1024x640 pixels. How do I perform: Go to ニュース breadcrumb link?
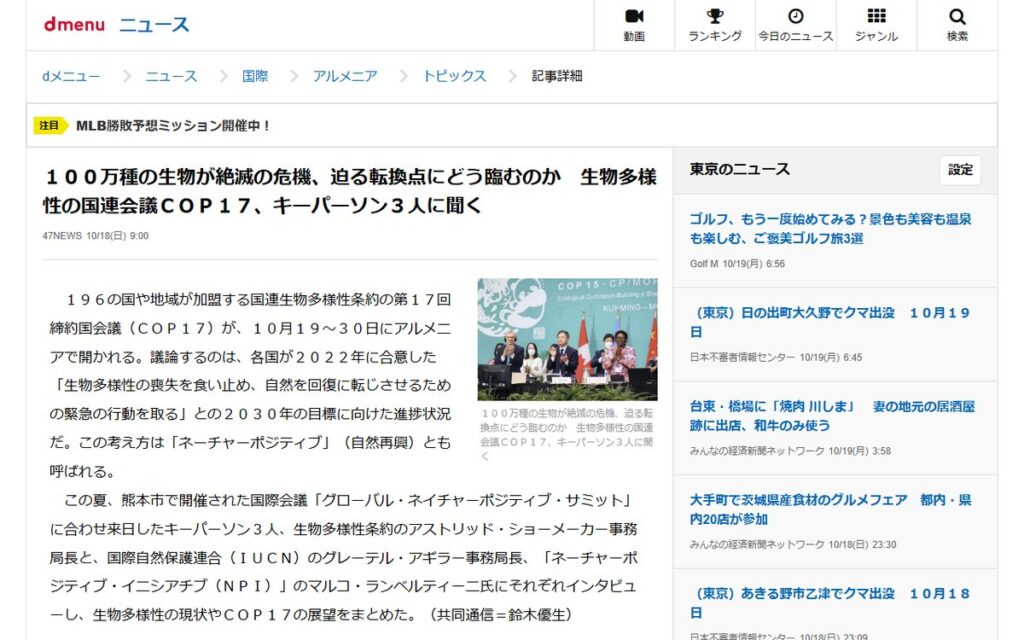171,76
